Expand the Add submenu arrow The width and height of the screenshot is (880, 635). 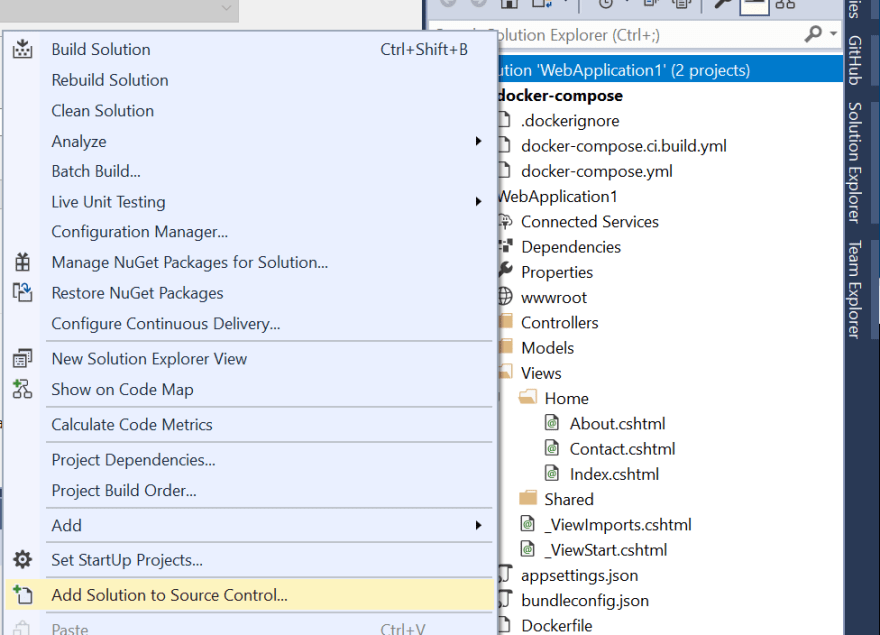click(478, 525)
